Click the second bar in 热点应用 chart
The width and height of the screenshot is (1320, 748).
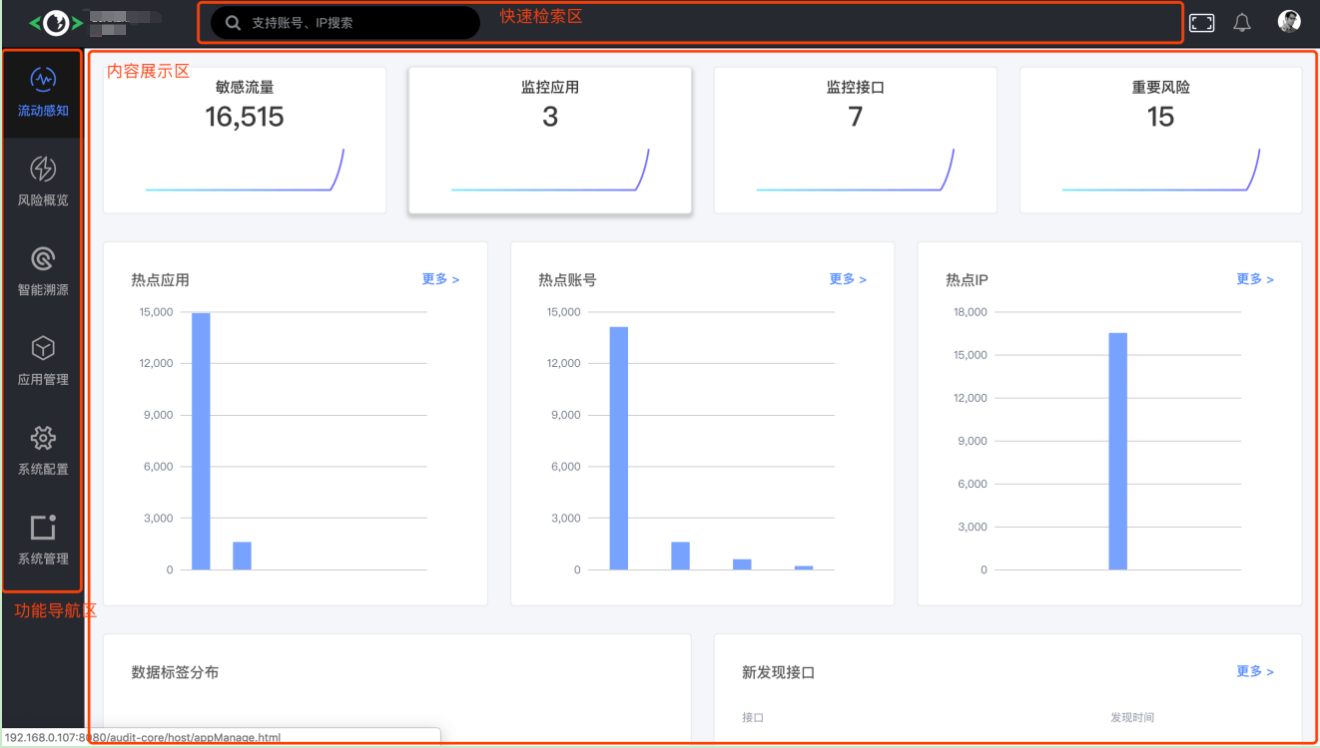click(x=242, y=556)
